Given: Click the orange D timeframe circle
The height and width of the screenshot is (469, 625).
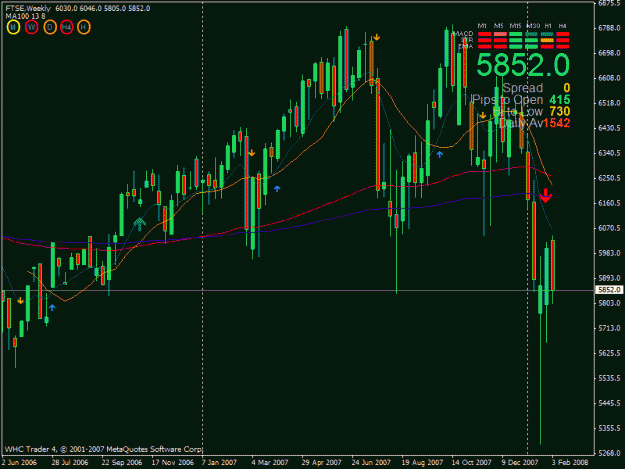Looking at the screenshot, I should pos(50,27).
